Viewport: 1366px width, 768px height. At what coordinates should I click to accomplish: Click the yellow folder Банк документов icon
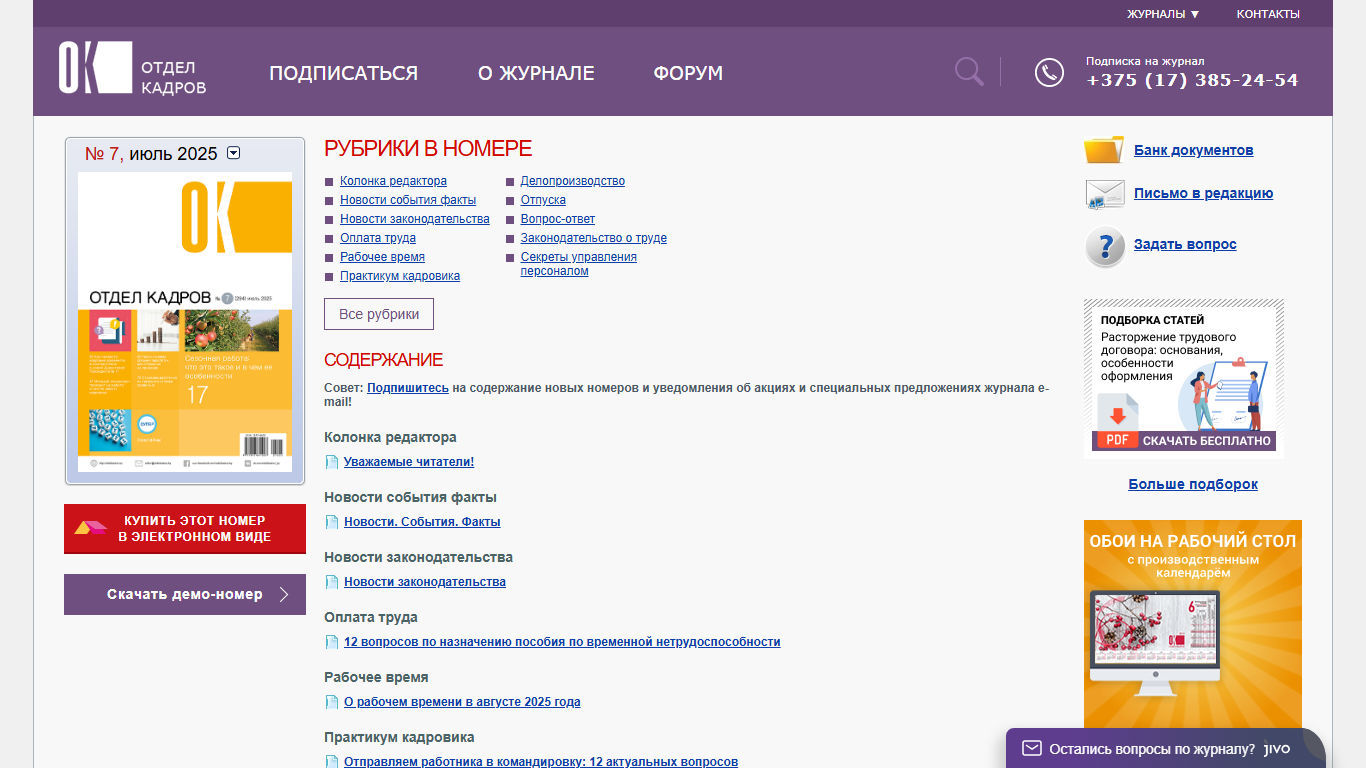coord(1104,150)
